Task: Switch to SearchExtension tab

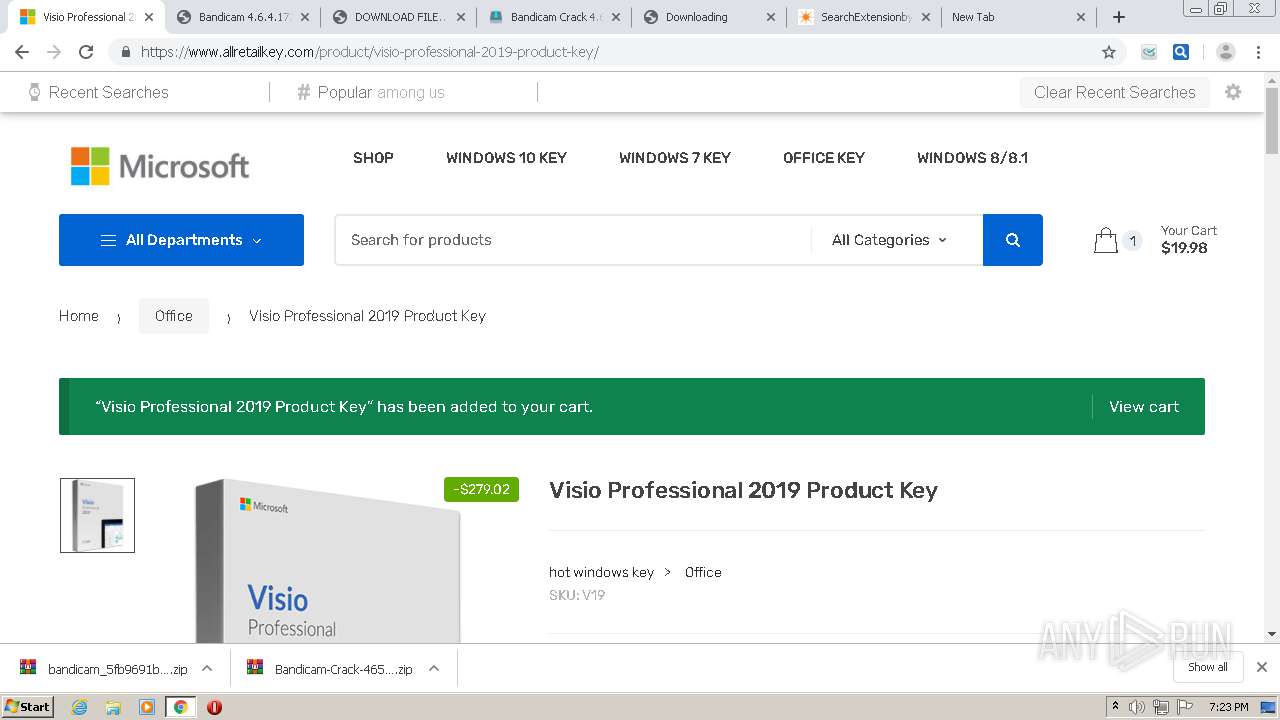Action: 864,17
